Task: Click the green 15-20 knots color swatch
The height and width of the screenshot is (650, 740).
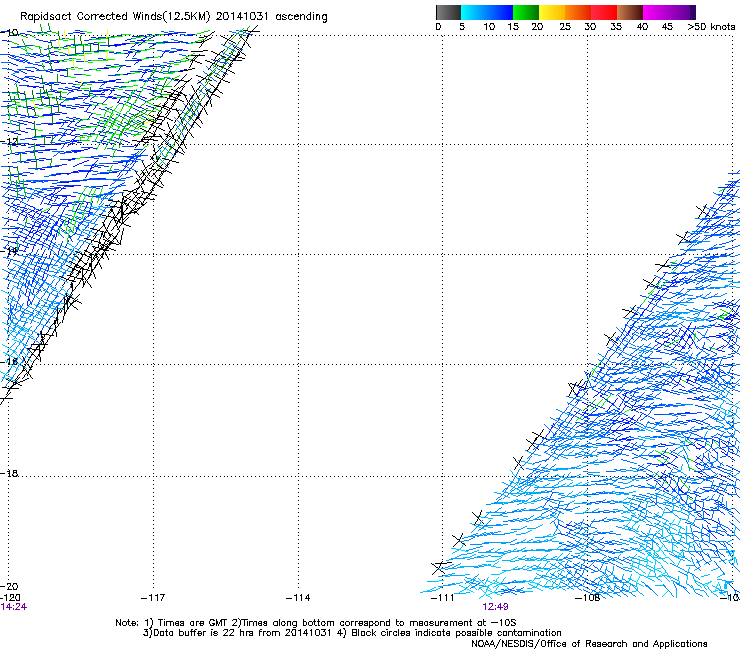Action: click(526, 12)
